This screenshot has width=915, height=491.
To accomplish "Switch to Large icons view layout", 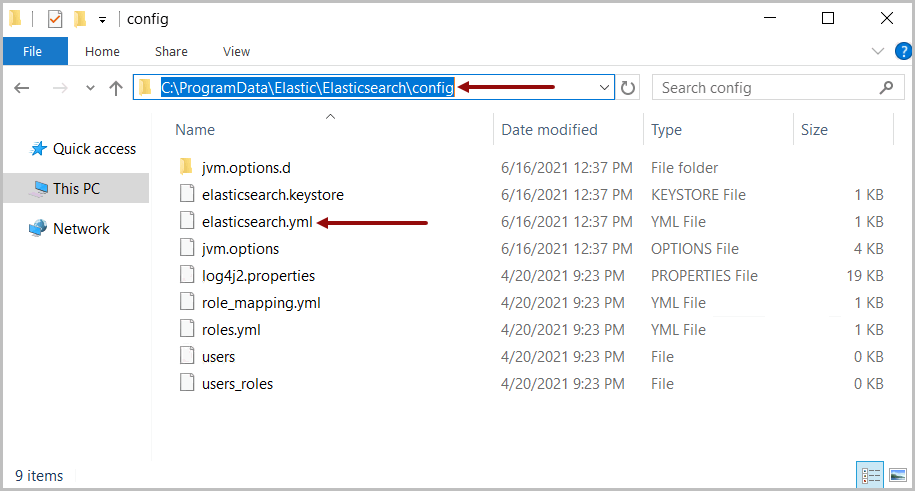I will coord(898,475).
